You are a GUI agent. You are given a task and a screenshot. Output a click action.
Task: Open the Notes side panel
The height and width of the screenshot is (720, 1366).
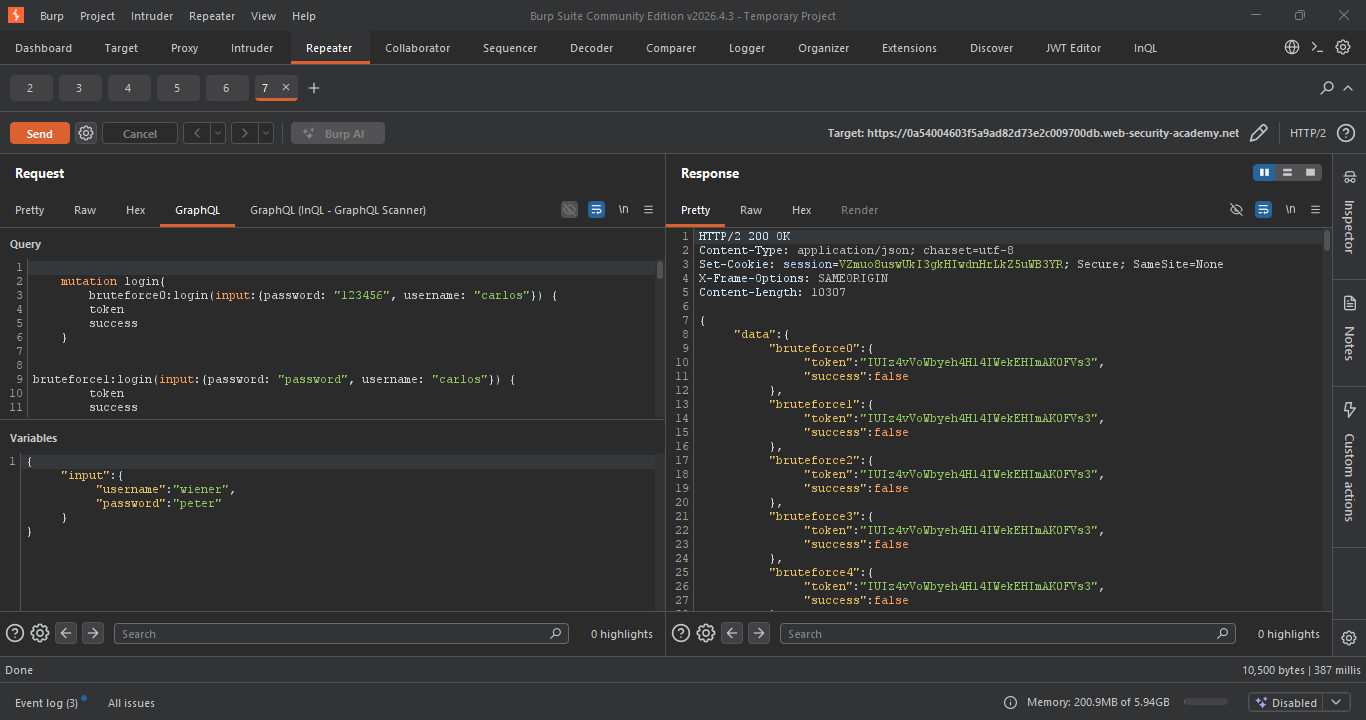pyautogui.click(x=1349, y=328)
